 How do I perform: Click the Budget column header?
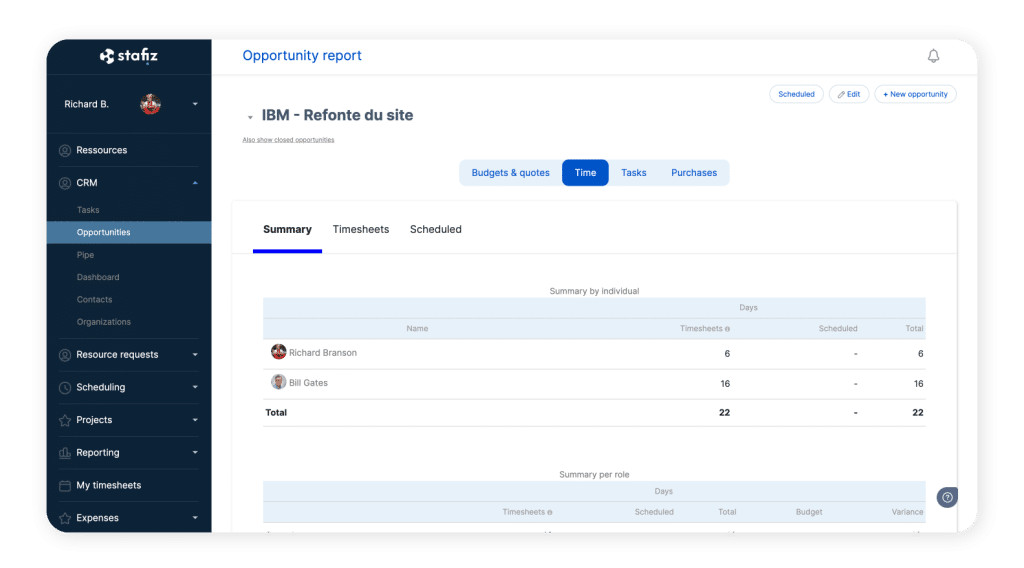click(808, 512)
